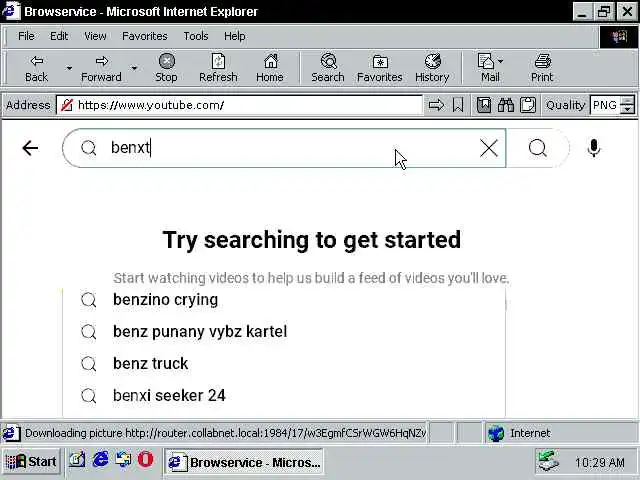
Task: Click the Internet zone status indicator
Action: (x=562, y=433)
